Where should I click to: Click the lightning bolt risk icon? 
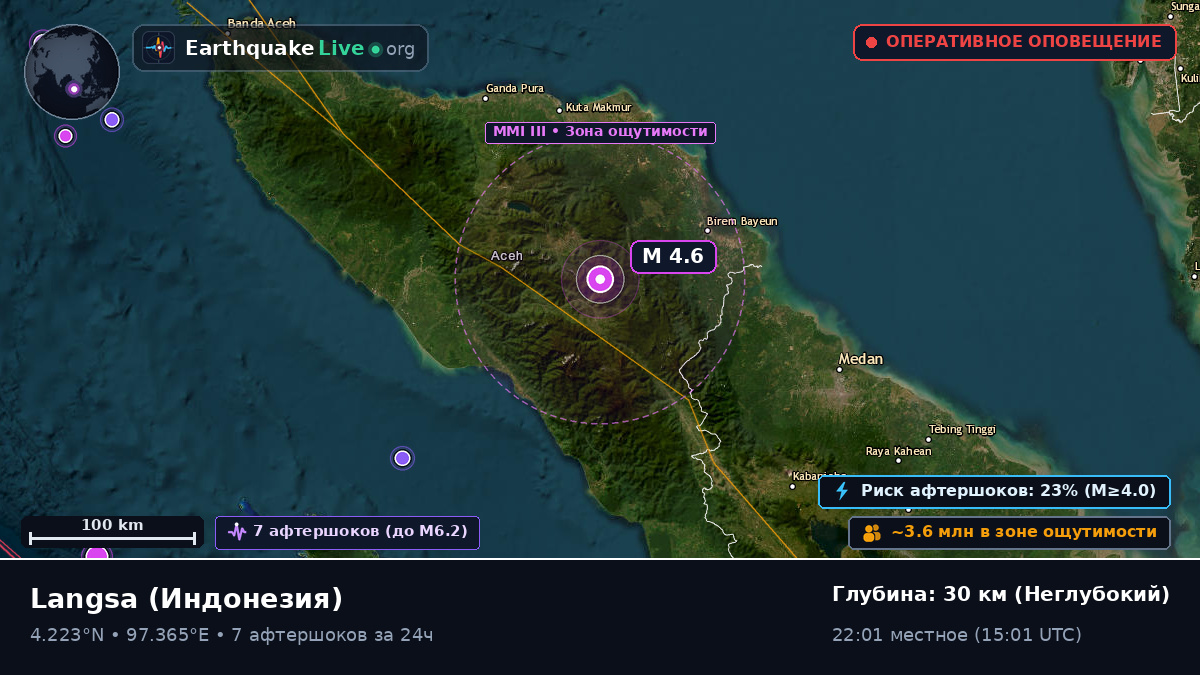tap(842, 491)
